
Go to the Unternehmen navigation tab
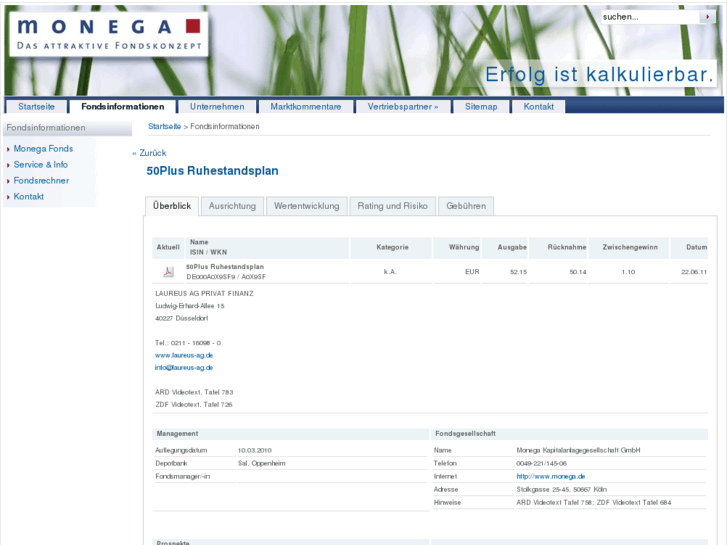tap(217, 107)
